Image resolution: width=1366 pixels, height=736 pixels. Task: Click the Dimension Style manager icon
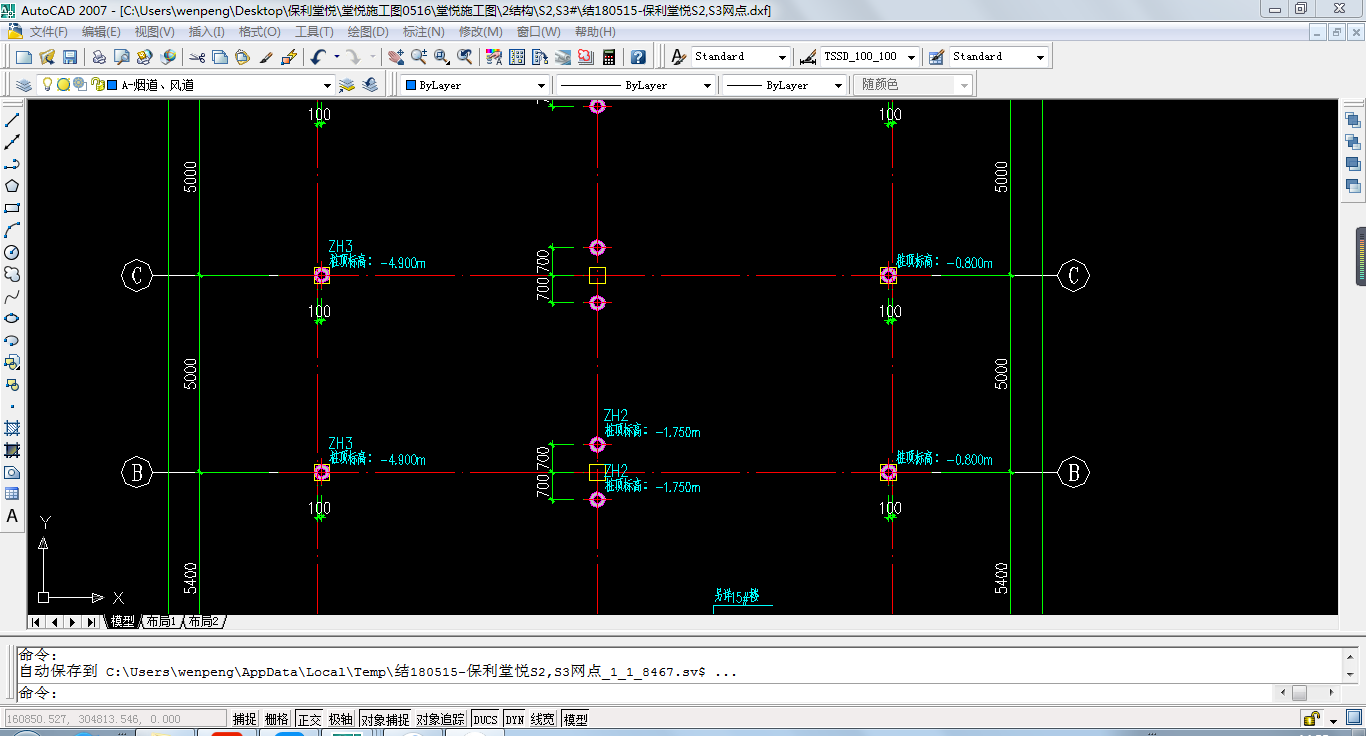pyautogui.click(x=808, y=57)
